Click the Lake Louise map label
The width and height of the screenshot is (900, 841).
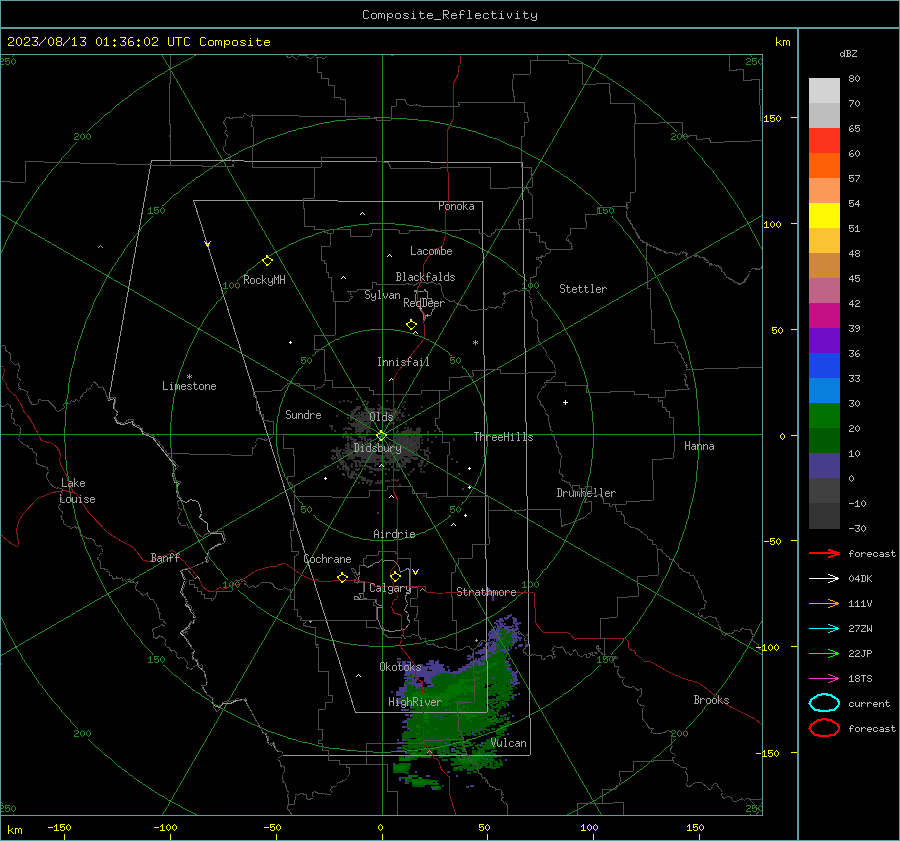pos(77,491)
